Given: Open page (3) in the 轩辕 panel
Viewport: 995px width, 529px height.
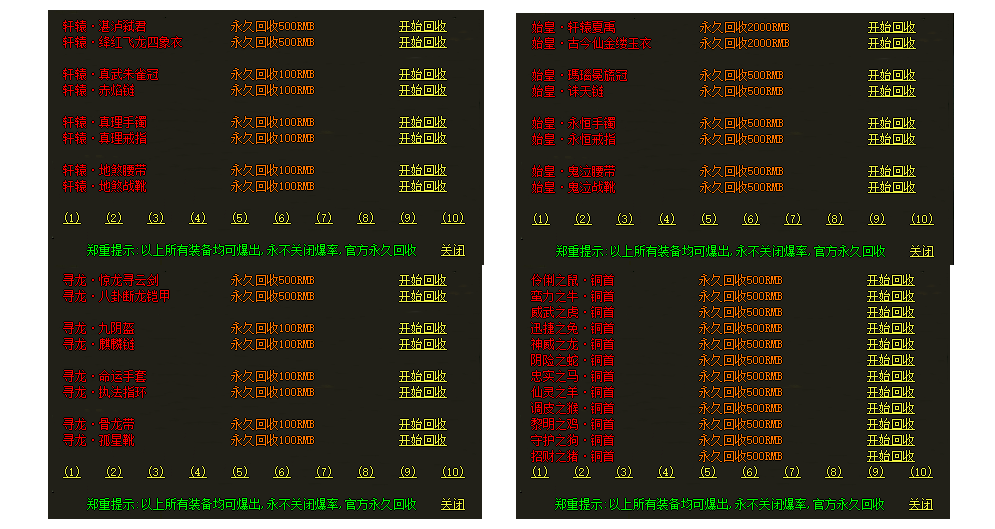Looking at the screenshot, I should [156, 218].
